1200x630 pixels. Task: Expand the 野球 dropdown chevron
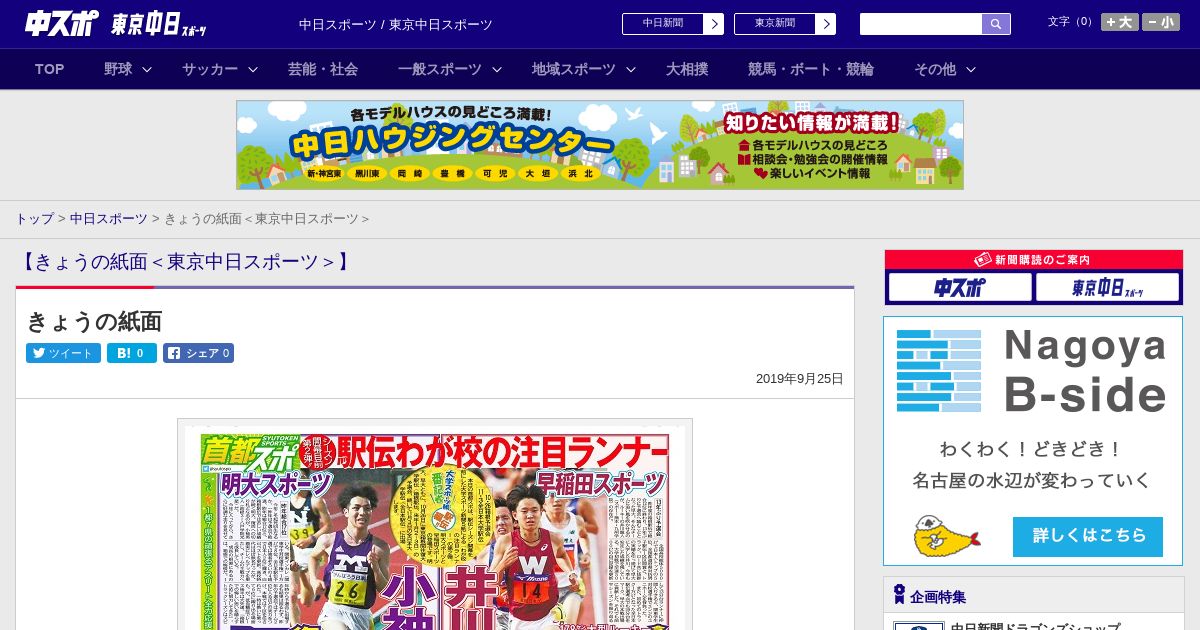click(147, 69)
